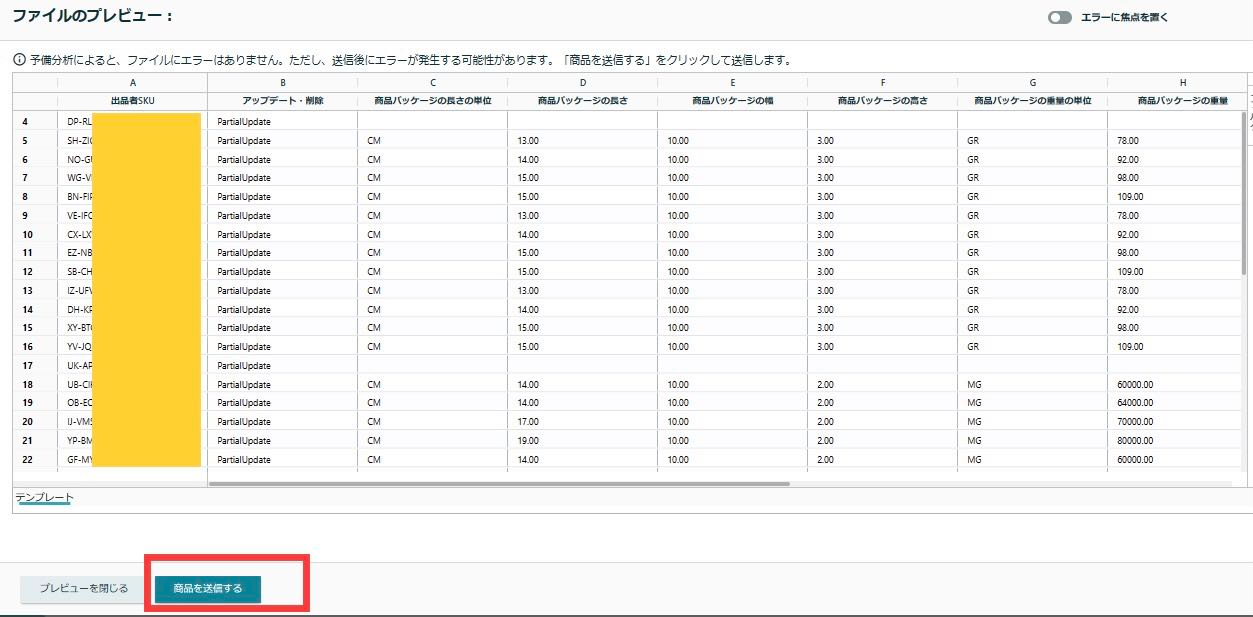Click the 出品者SKU header cell

click(132, 101)
